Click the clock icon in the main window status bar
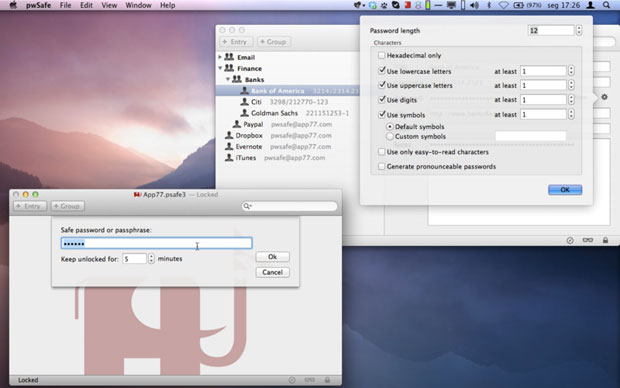This screenshot has width=620, height=388. (x=570, y=240)
